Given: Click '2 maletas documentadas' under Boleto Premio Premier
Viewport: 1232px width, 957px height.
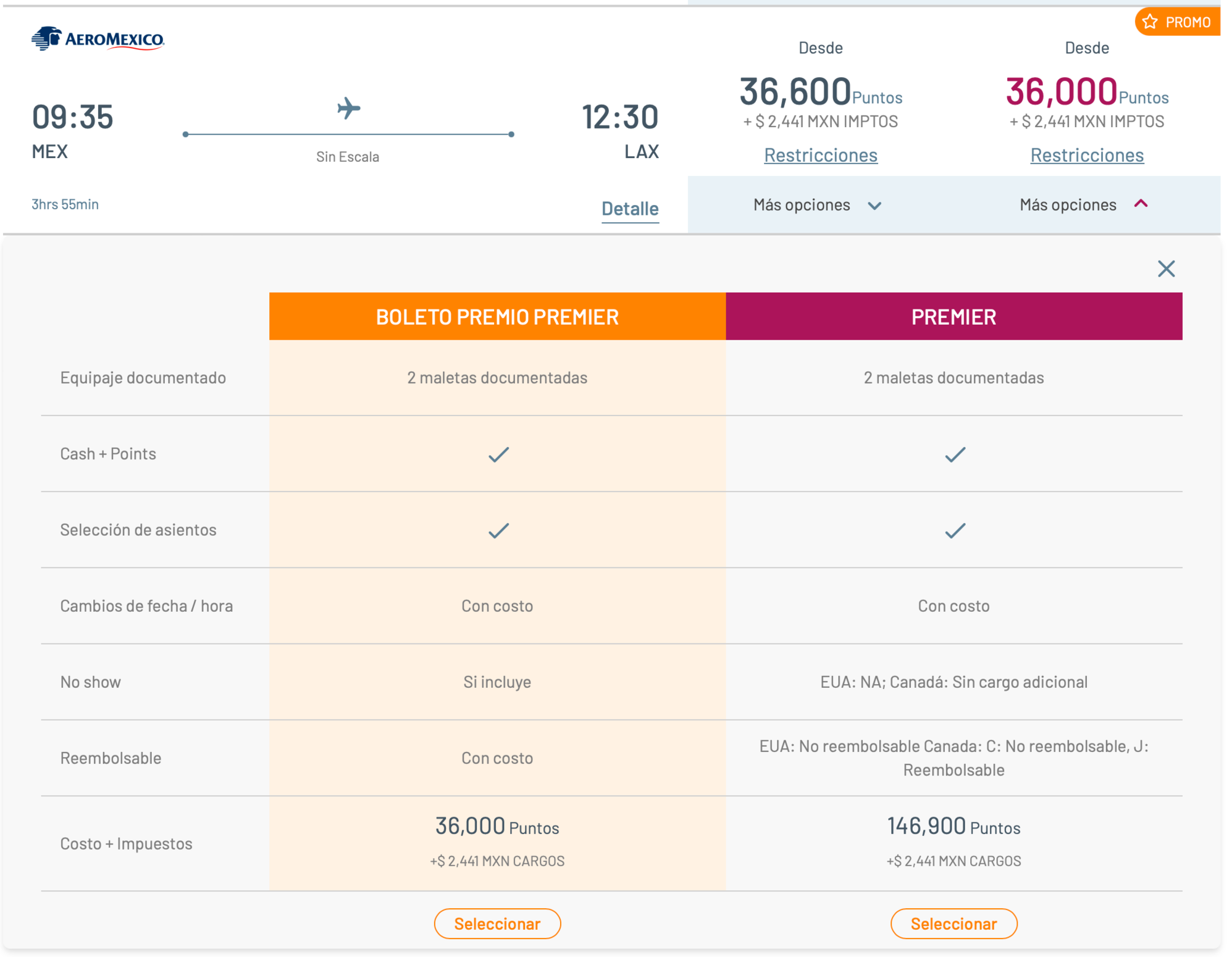Looking at the screenshot, I should click(497, 378).
